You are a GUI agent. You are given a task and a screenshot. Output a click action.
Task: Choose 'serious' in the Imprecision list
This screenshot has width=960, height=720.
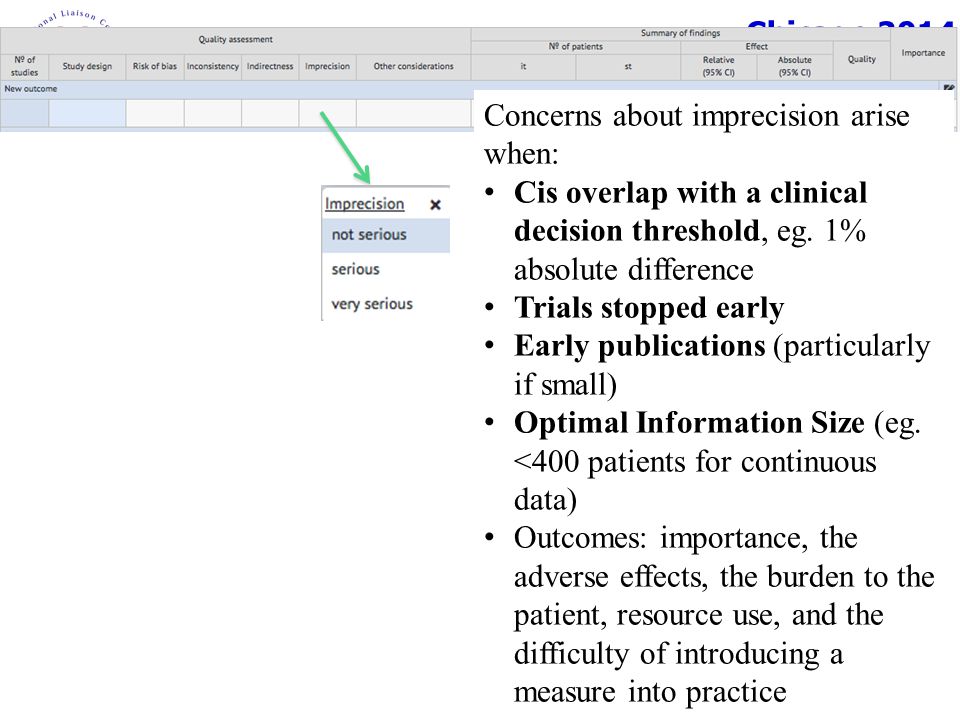click(x=386, y=269)
